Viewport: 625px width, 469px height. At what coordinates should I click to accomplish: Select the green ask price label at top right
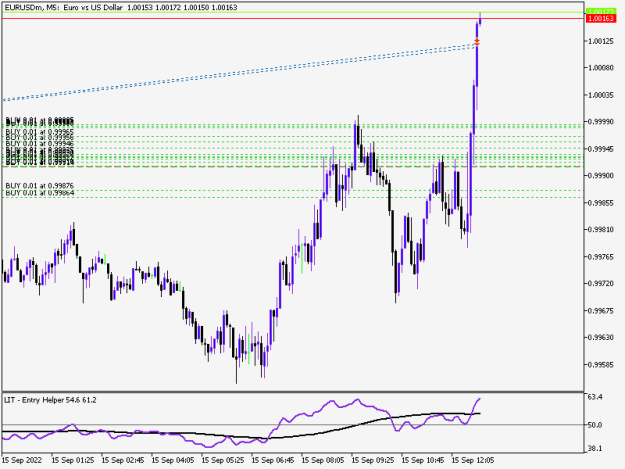[x=601, y=12]
